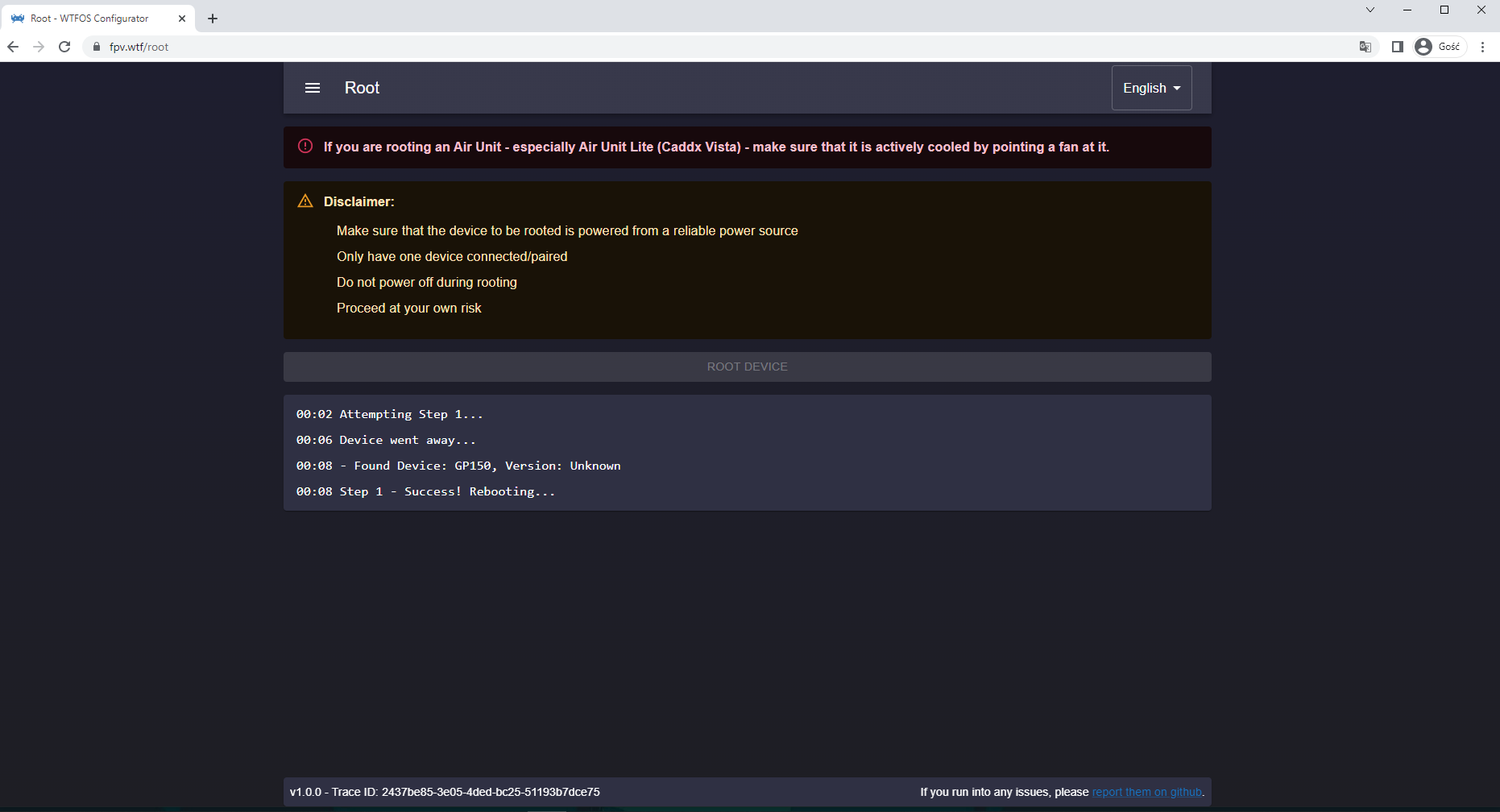Click the colored progress bar at screen bottom
Viewport: 1500px width, 812px height.
click(x=750, y=810)
